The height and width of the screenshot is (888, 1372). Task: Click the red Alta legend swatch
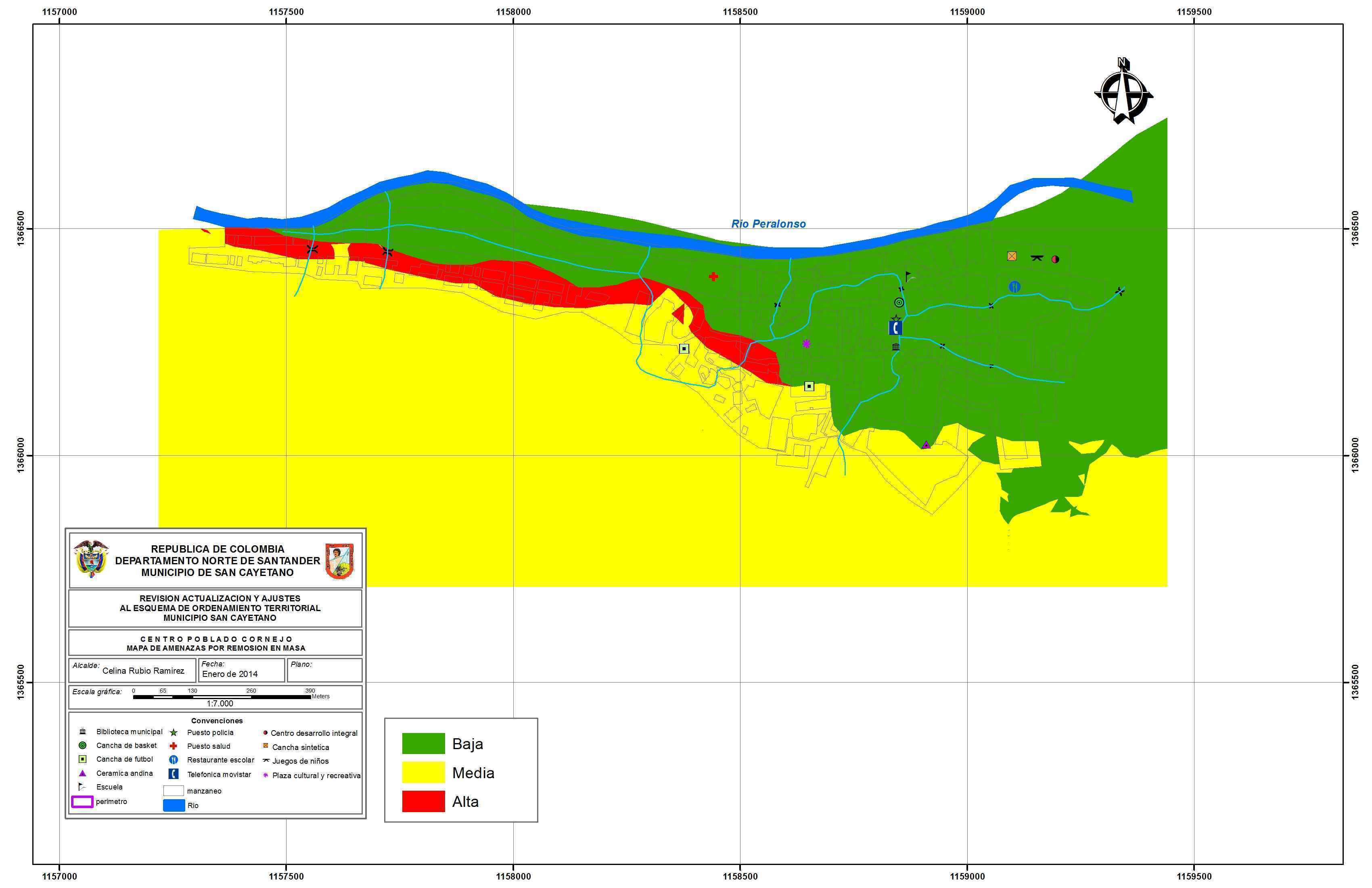tap(423, 802)
